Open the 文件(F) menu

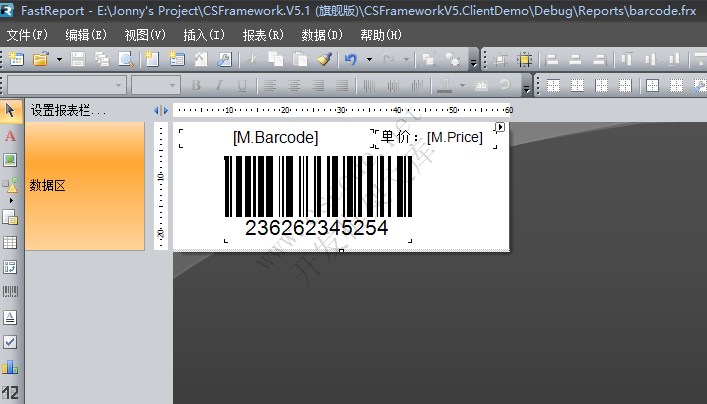coord(27,35)
